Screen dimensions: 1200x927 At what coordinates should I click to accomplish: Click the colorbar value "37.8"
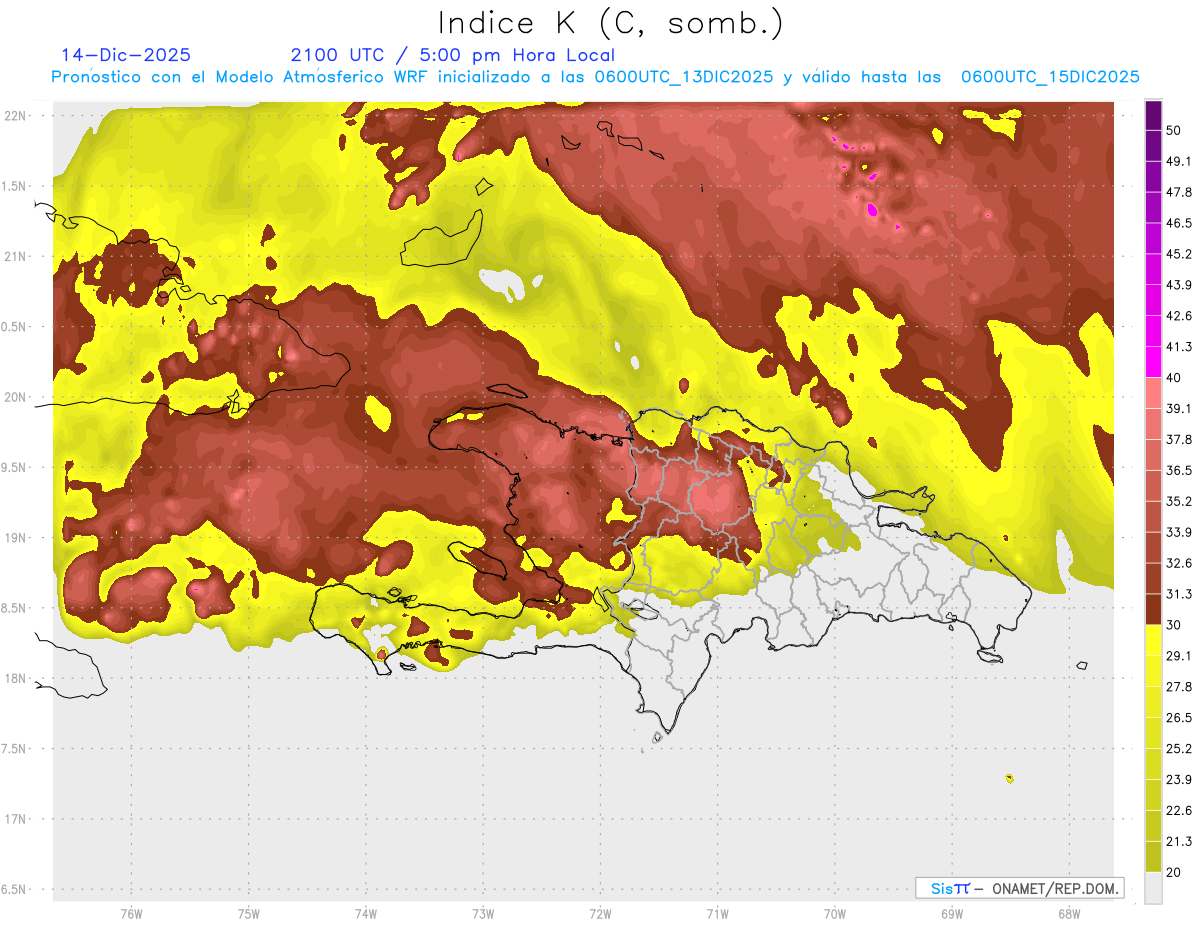1178,440
